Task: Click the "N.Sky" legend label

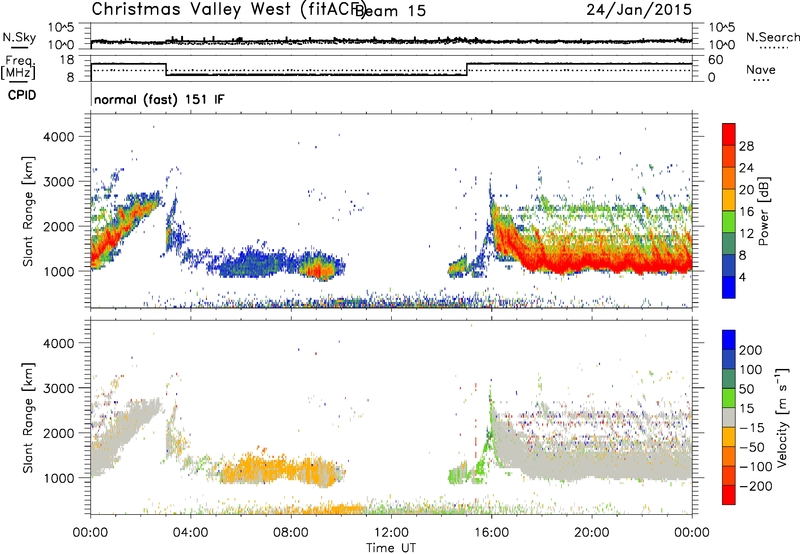Action: (19, 38)
